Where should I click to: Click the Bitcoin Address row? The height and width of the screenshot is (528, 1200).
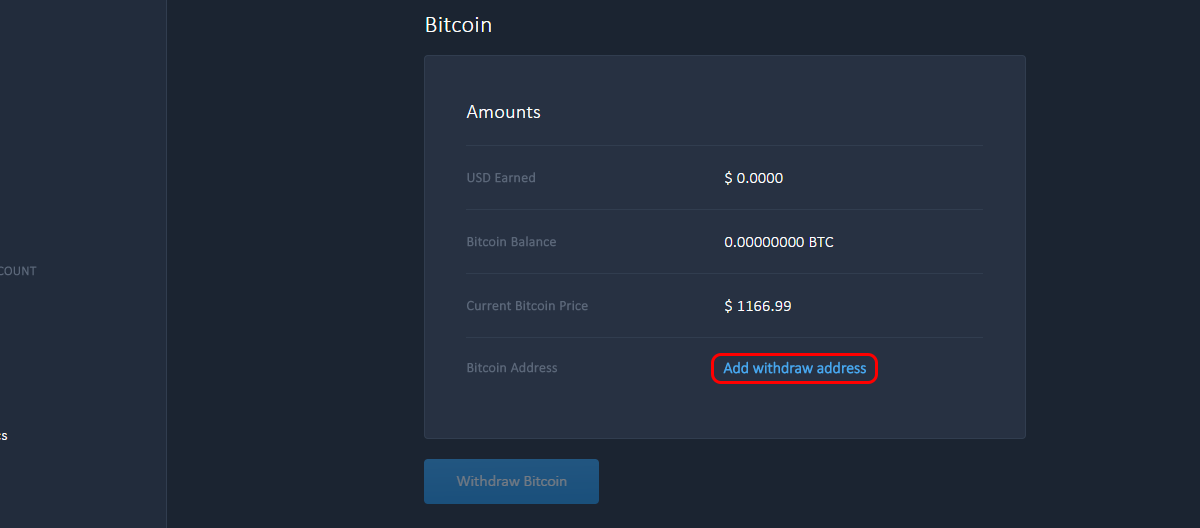pos(725,368)
